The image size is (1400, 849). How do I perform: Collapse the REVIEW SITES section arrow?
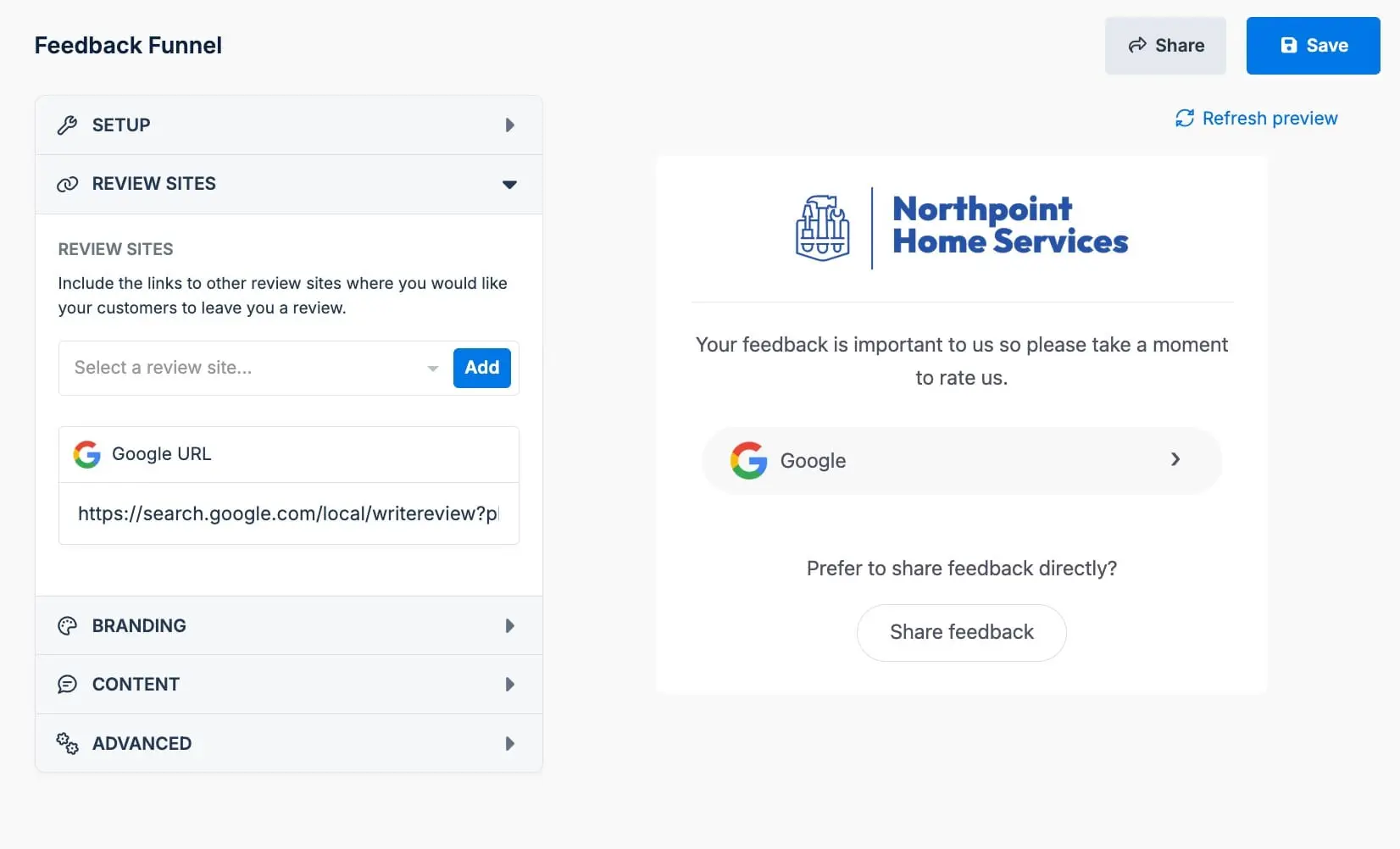pyautogui.click(x=509, y=185)
